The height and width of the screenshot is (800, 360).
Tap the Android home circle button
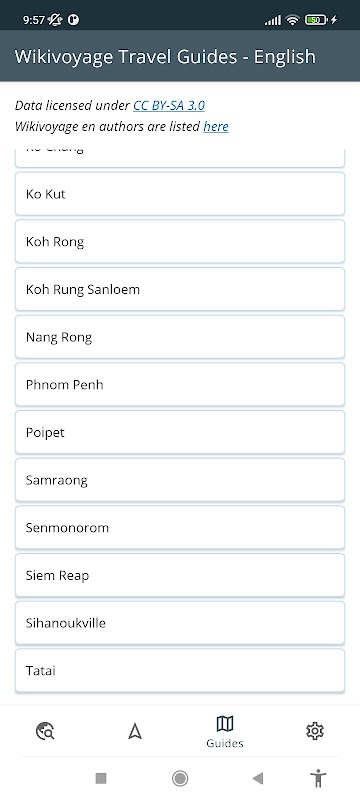click(x=179, y=778)
